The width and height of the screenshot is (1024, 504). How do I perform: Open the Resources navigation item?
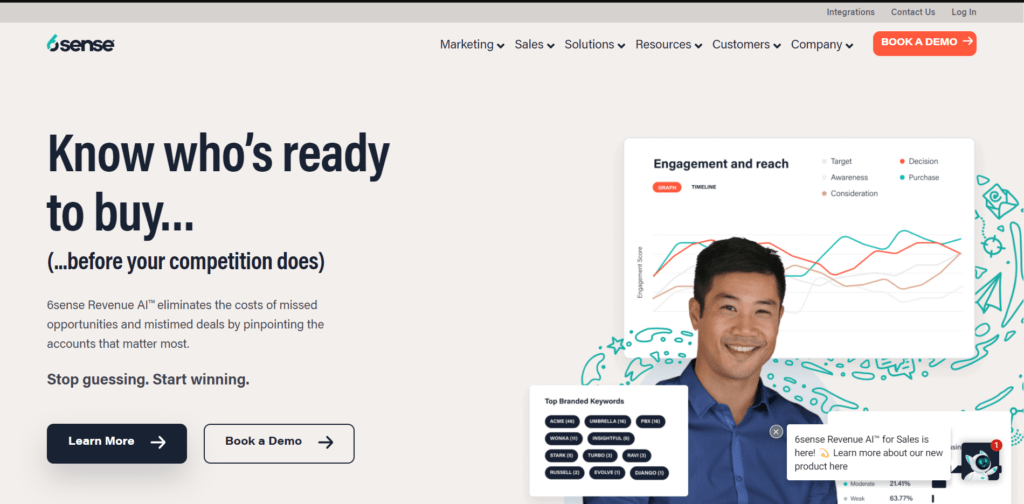click(663, 44)
